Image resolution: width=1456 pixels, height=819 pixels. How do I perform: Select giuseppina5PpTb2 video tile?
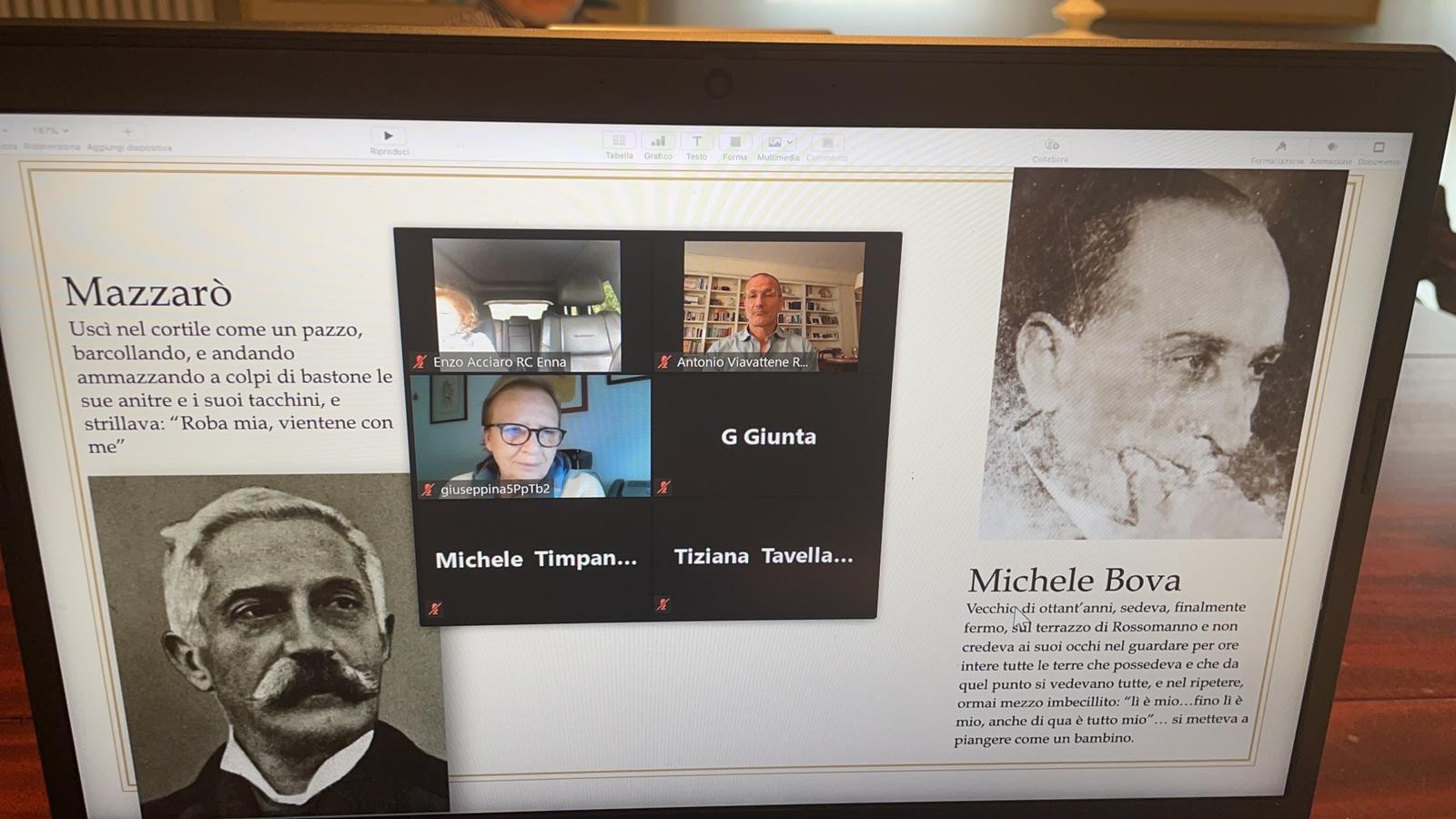pos(532,437)
